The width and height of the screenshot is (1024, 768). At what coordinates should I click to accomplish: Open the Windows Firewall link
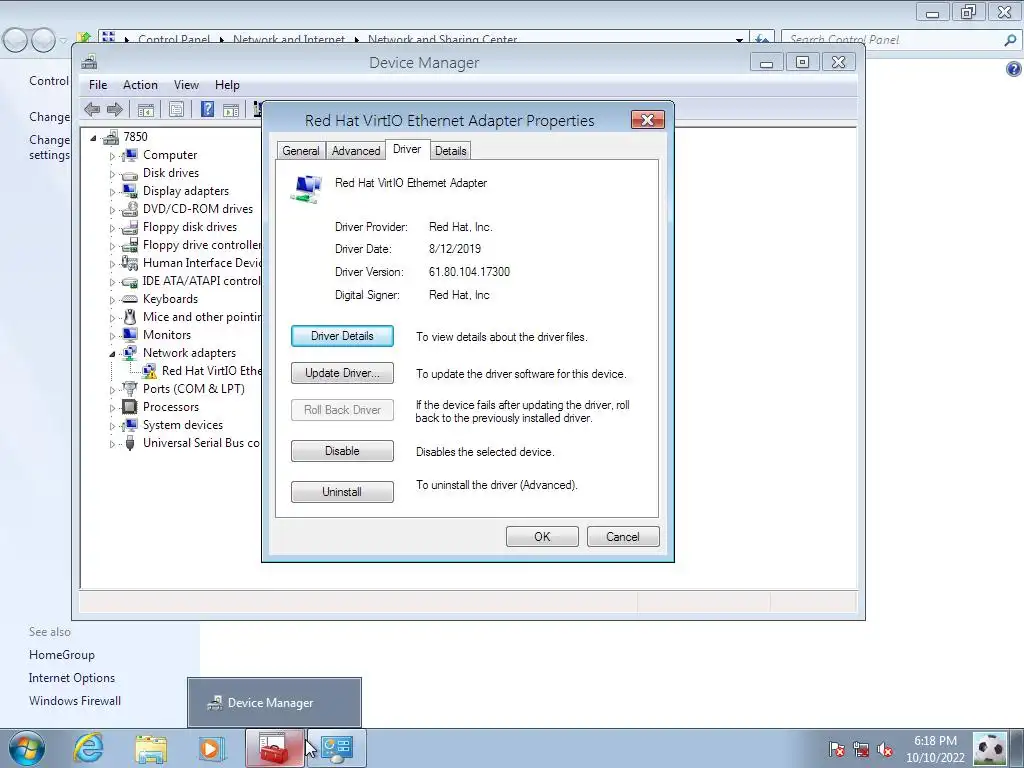pyautogui.click(x=75, y=701)
